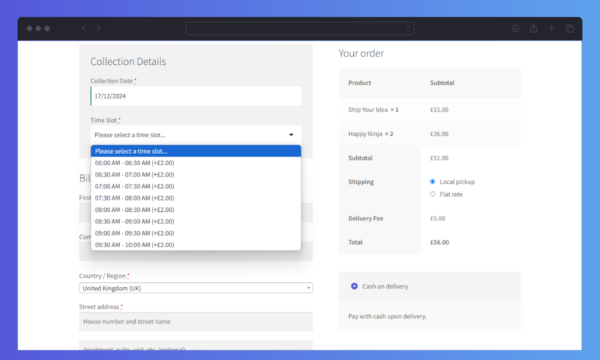Select Cash on delivery payment method
600x360 pixels.
(x=354, y=286)
